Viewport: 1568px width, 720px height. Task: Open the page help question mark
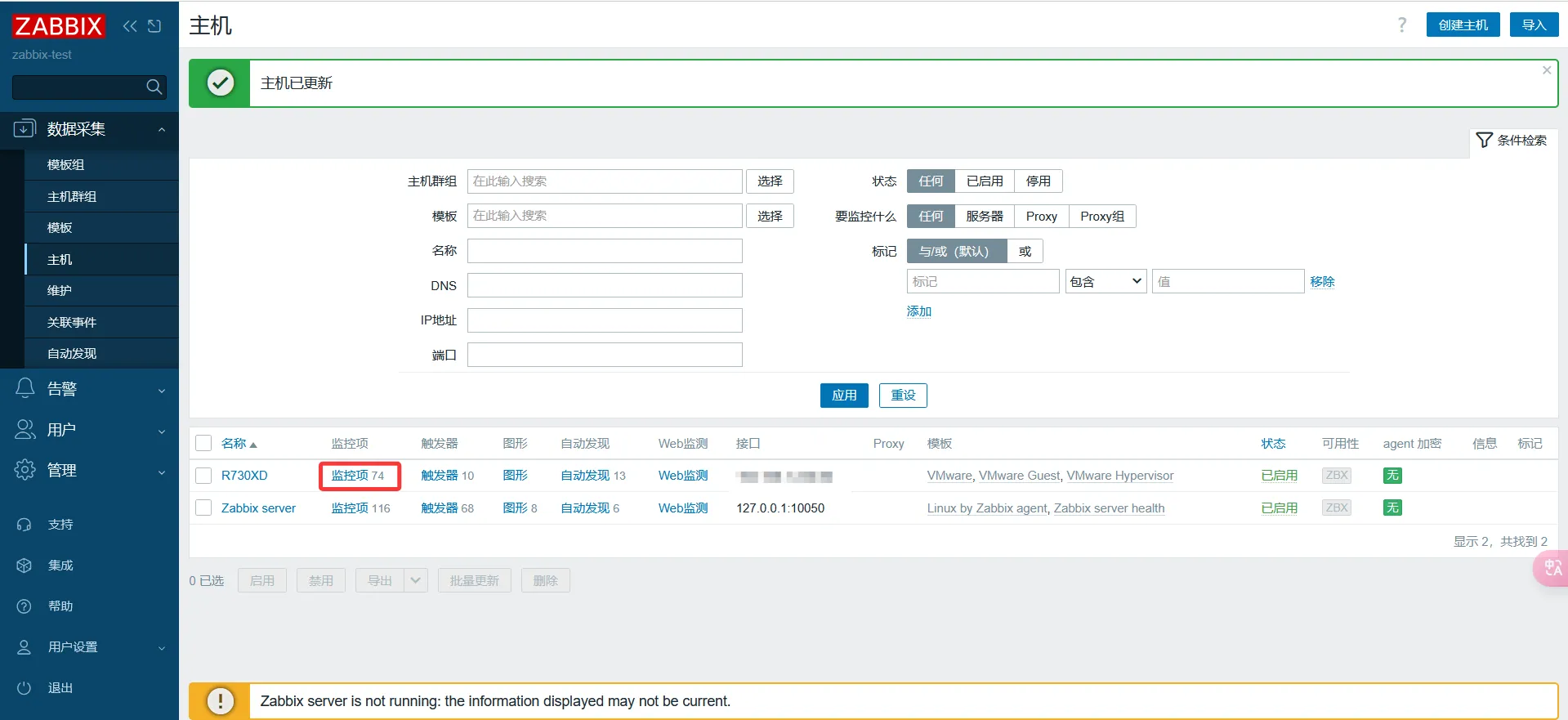(x=1402, y=25)
